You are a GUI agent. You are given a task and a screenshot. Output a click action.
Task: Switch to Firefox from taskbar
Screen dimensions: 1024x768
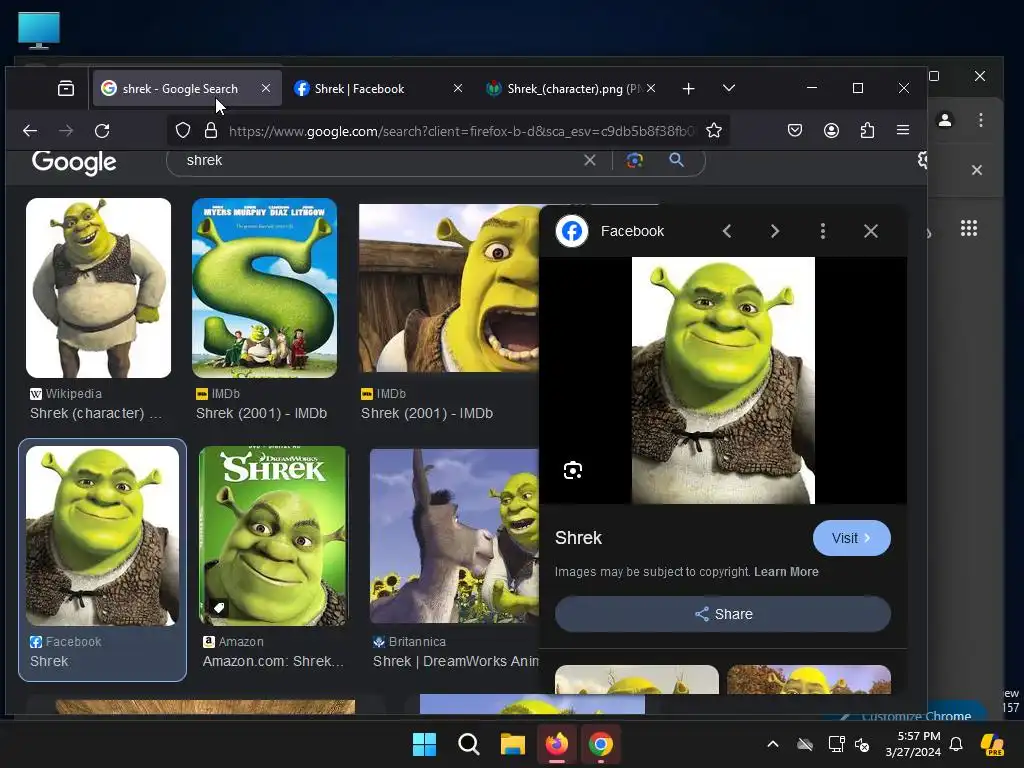556,744
